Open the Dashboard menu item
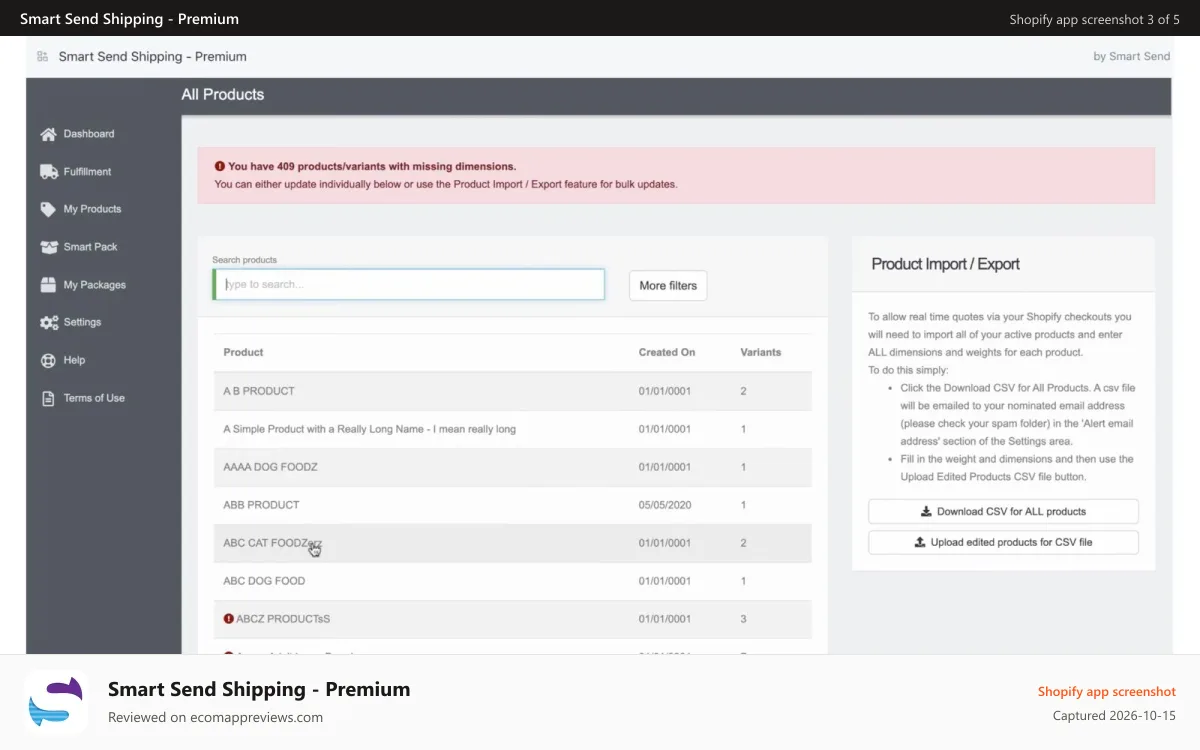The width and height of the screenshot is (1200, 750). [89, 134]
